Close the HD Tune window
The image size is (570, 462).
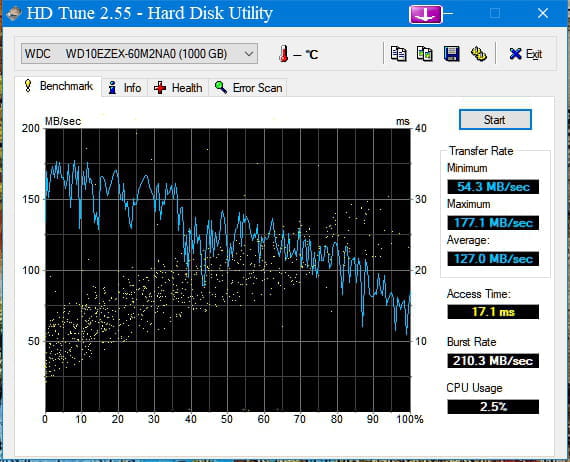[x=543, y=13]
